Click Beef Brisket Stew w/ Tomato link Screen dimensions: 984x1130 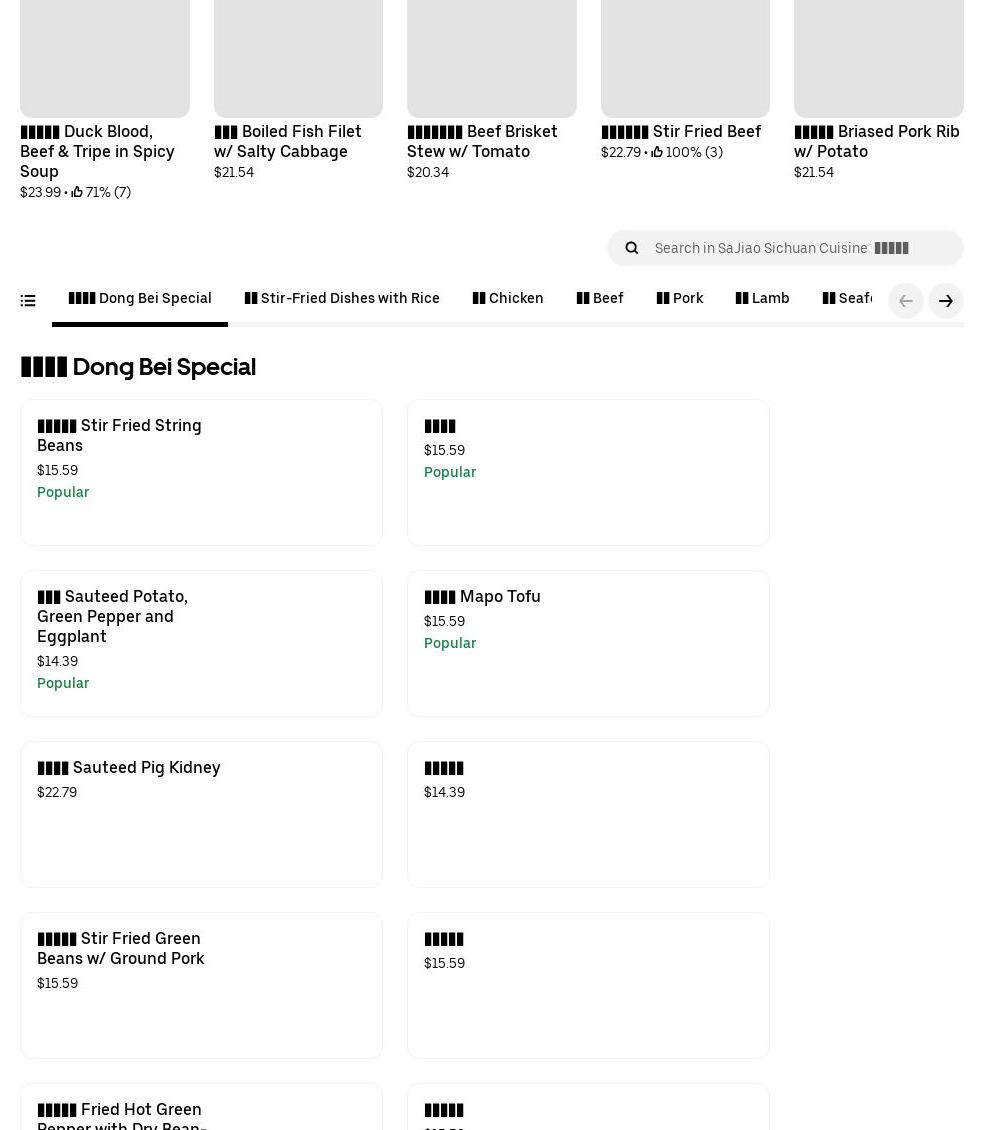482,141
